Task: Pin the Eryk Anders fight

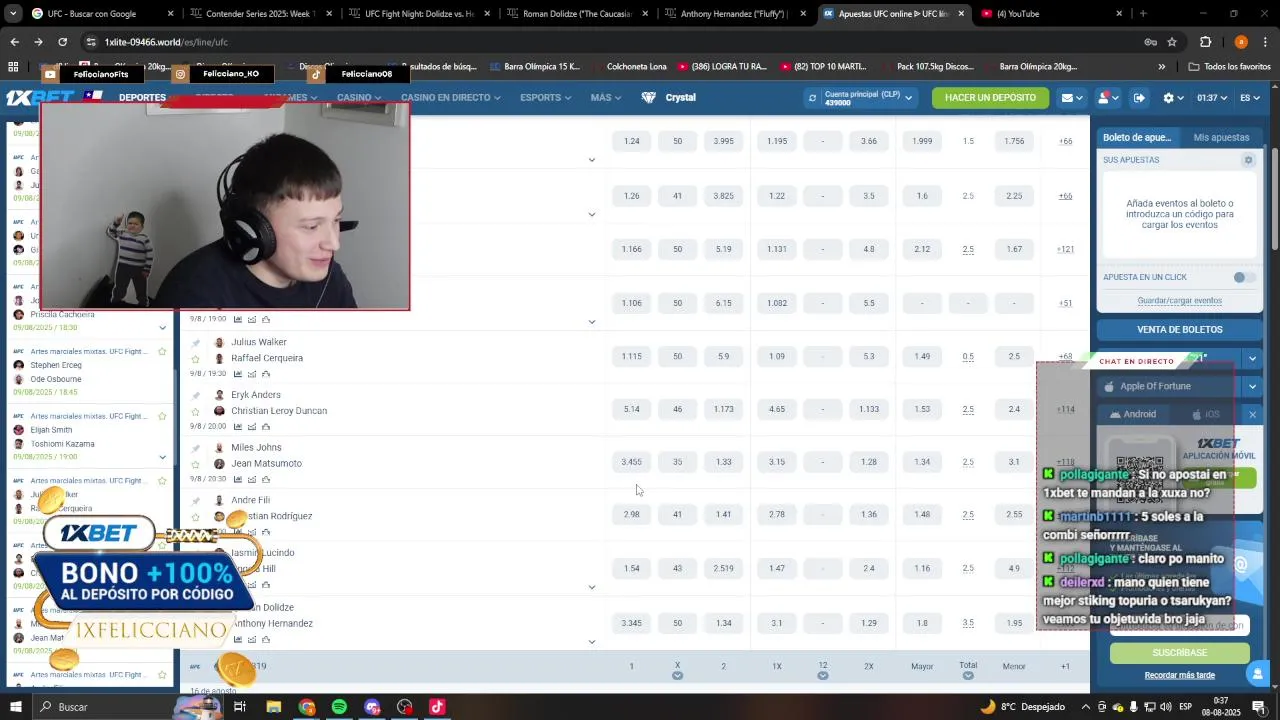Action: coord(196,395)
